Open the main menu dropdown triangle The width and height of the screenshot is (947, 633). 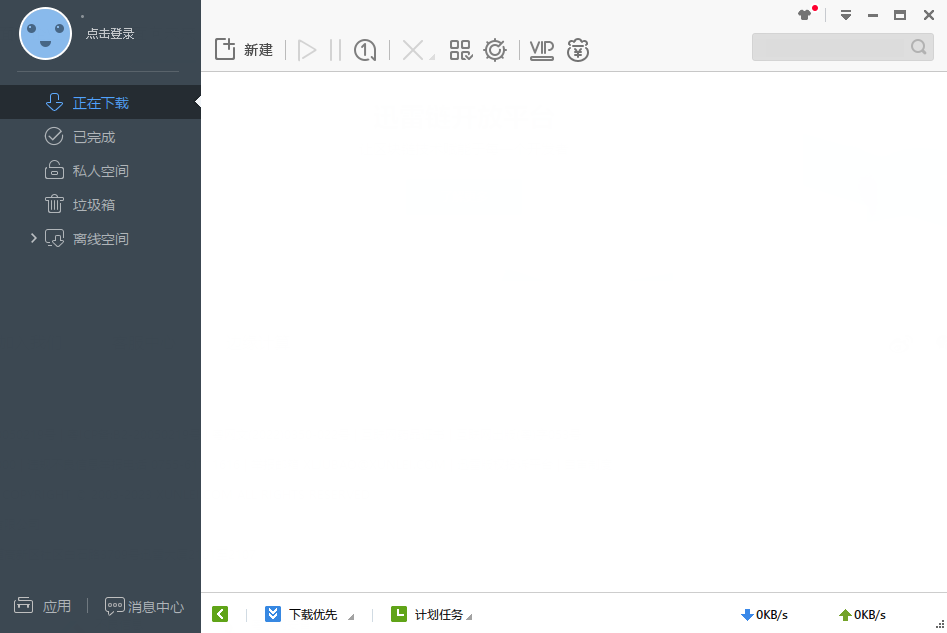pyautogui.click(x=846, y=15)
